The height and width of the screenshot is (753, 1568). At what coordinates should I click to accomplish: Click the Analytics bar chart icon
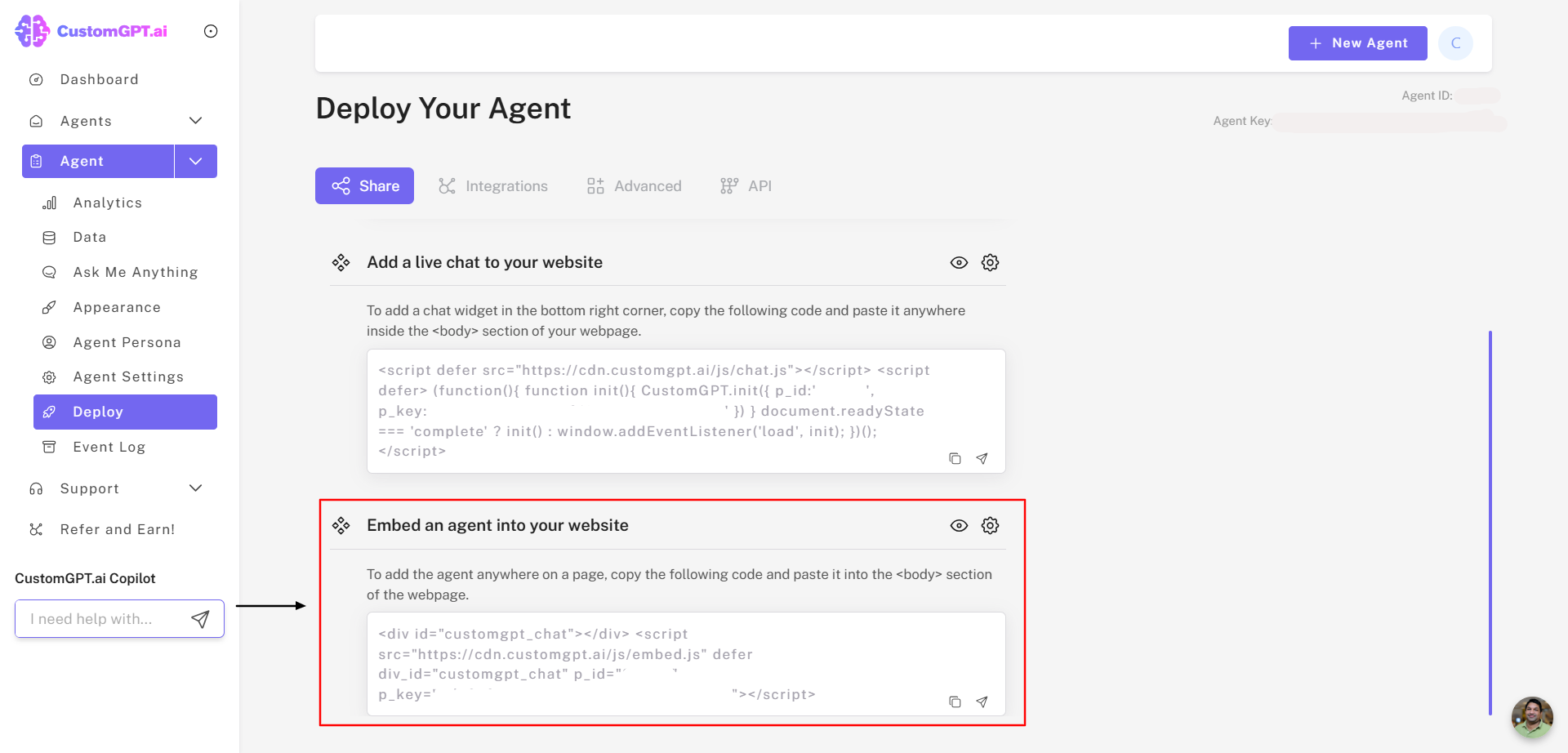tap(49, 203)
